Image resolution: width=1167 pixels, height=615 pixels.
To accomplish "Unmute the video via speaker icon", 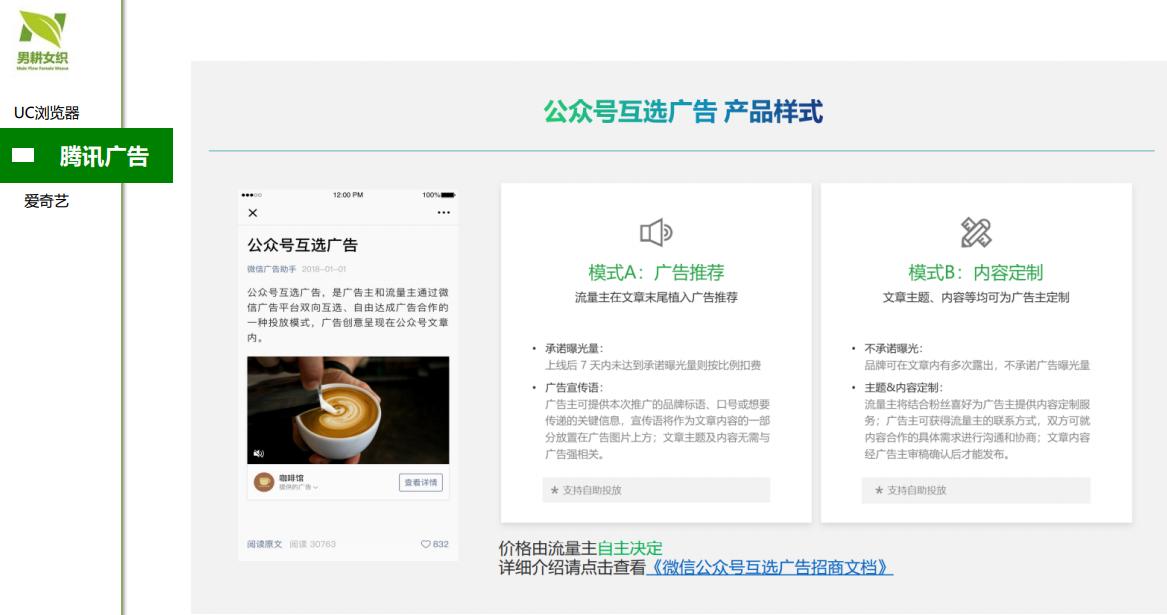I will [258, 453].
